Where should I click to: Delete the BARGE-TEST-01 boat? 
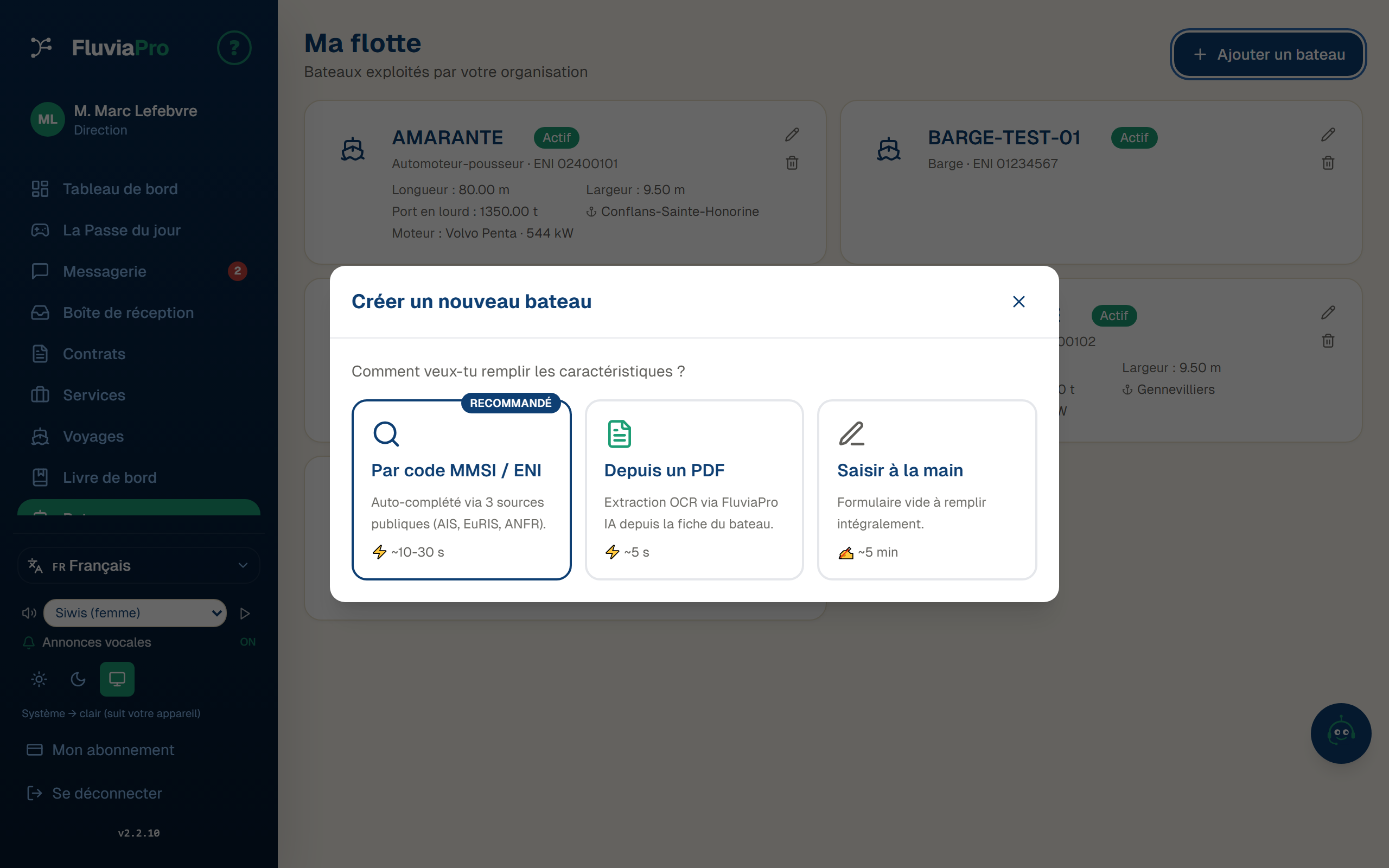(1328, 163)
